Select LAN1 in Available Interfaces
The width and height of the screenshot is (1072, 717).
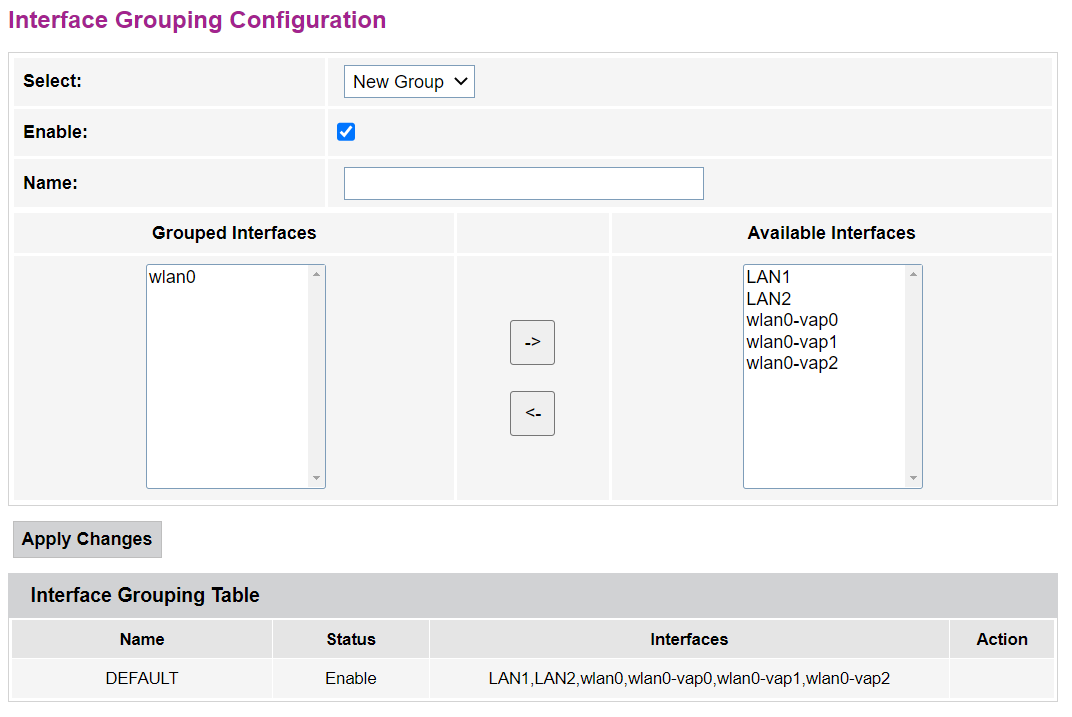click(768, 277)
